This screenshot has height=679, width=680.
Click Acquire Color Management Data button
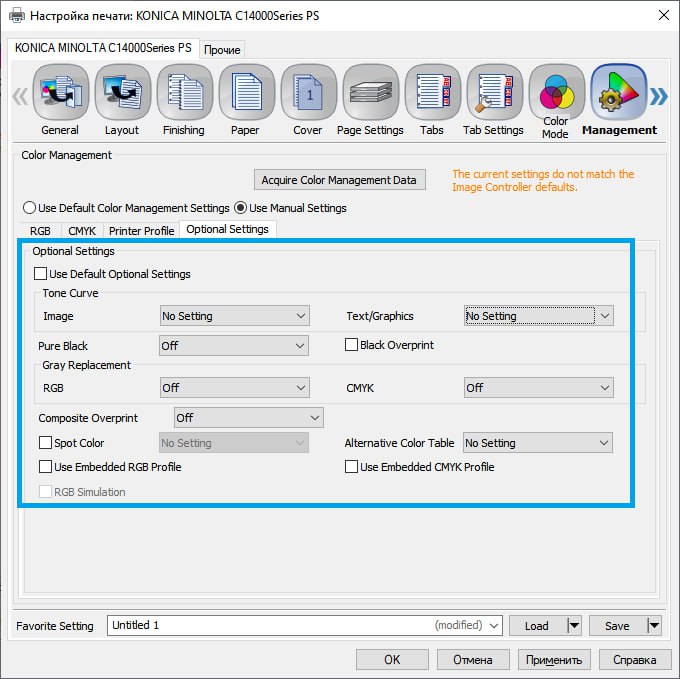click(340, 180)
